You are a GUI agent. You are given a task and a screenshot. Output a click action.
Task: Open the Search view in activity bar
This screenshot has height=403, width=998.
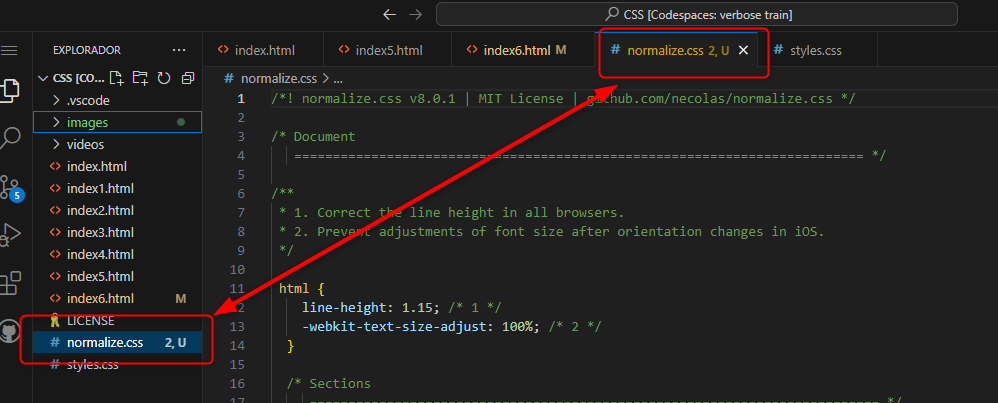click(x=10, y=138)
